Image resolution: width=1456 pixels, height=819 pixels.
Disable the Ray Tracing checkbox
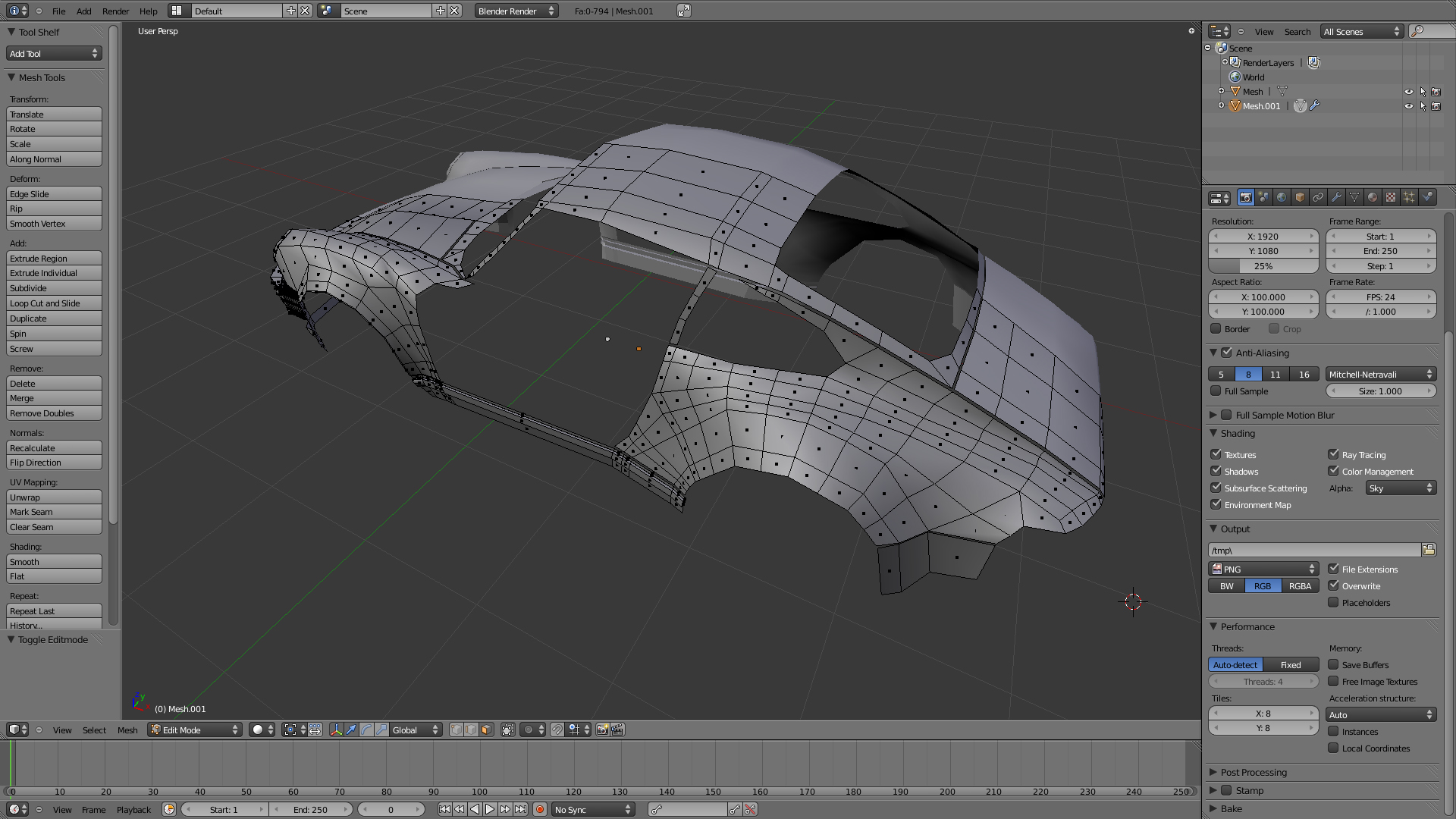[x=1333, y=455]
